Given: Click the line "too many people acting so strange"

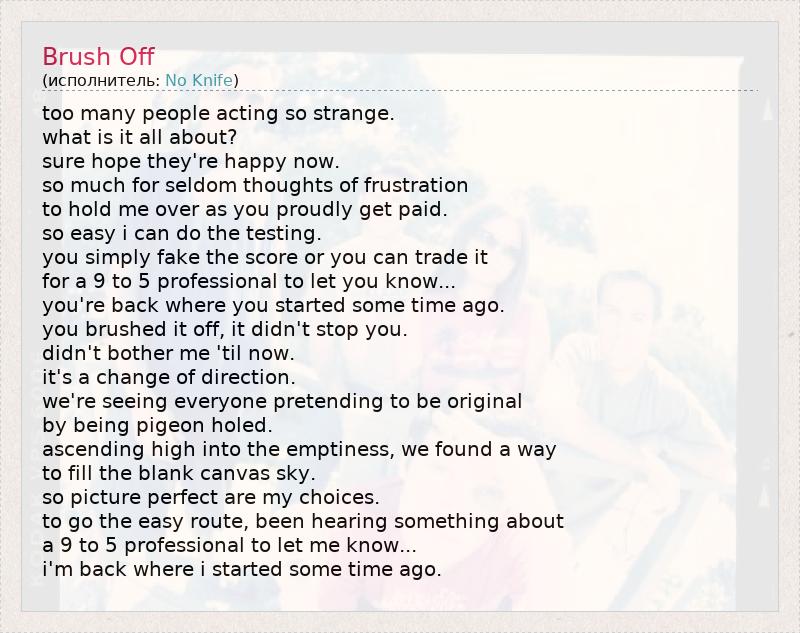Looking at the screenshot, I should [218, 113].
